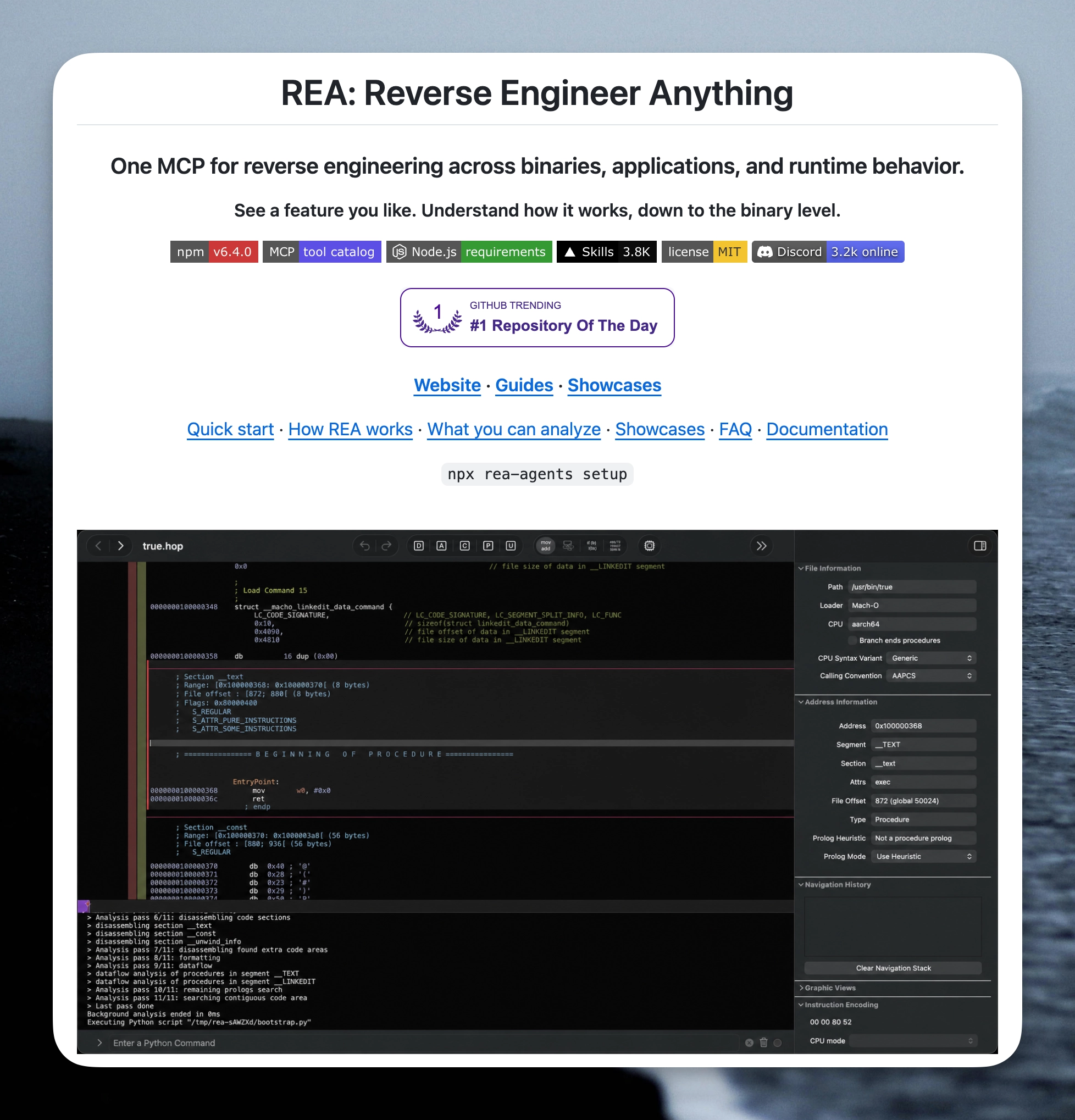Screen dimensions: 1075x1120
Task: Mark as data with the D button
Action: point(419,546)
